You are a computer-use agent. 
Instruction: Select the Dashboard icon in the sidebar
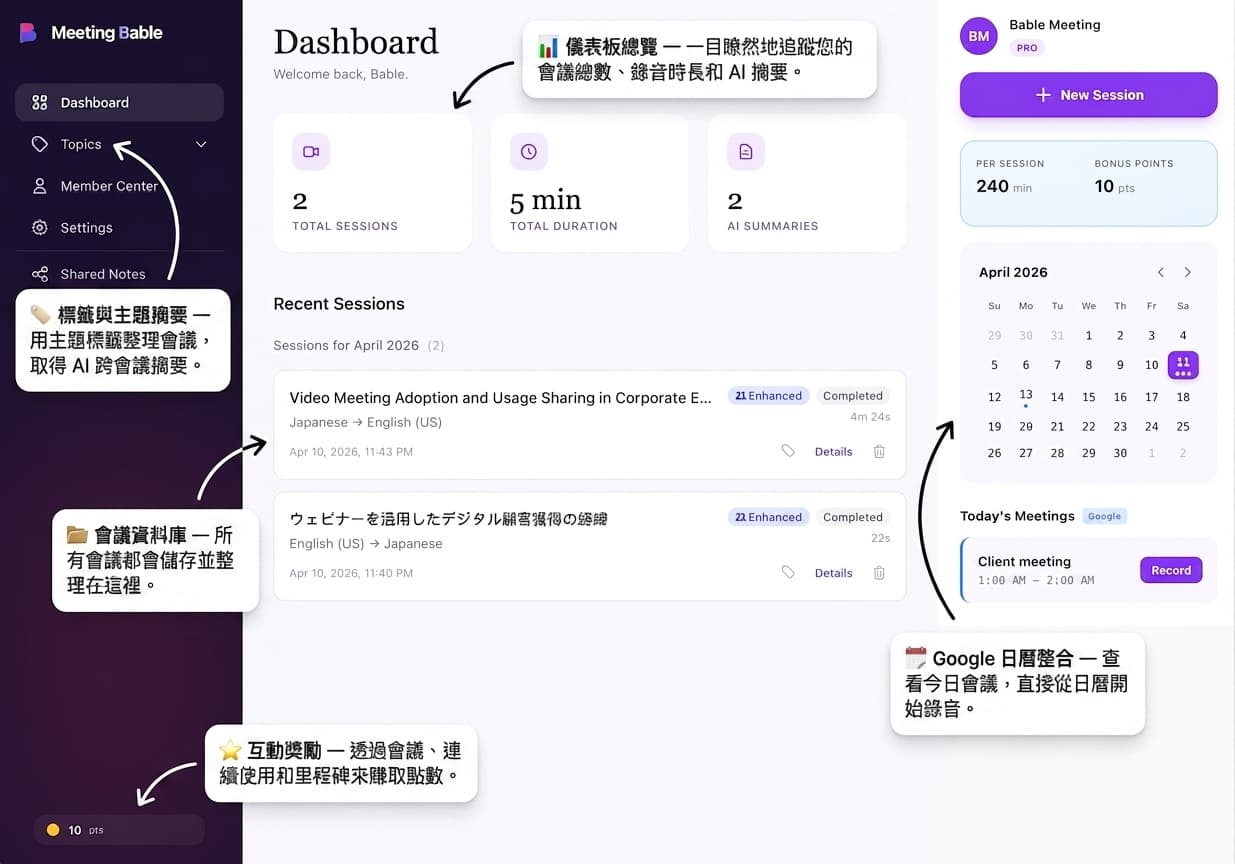tap(38, 102)
